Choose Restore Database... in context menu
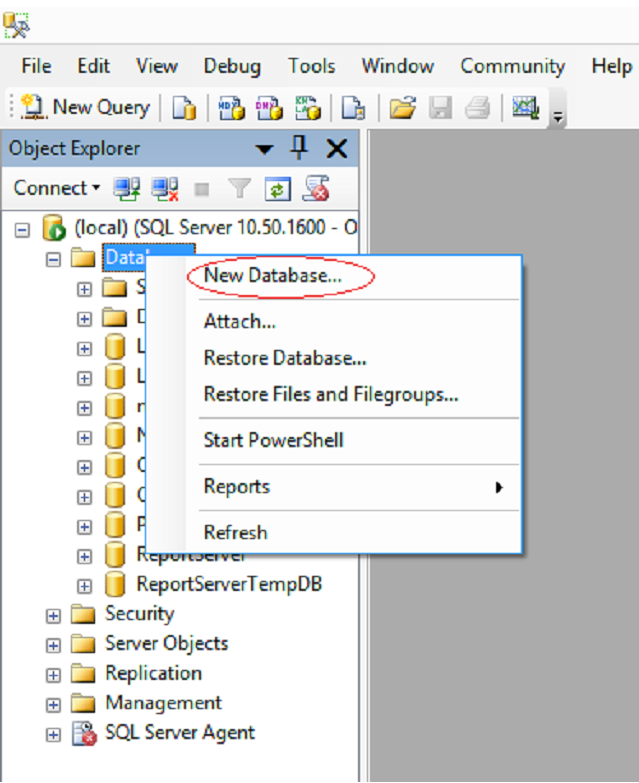This screenshot has width=639, height=783. coord(285,358)
